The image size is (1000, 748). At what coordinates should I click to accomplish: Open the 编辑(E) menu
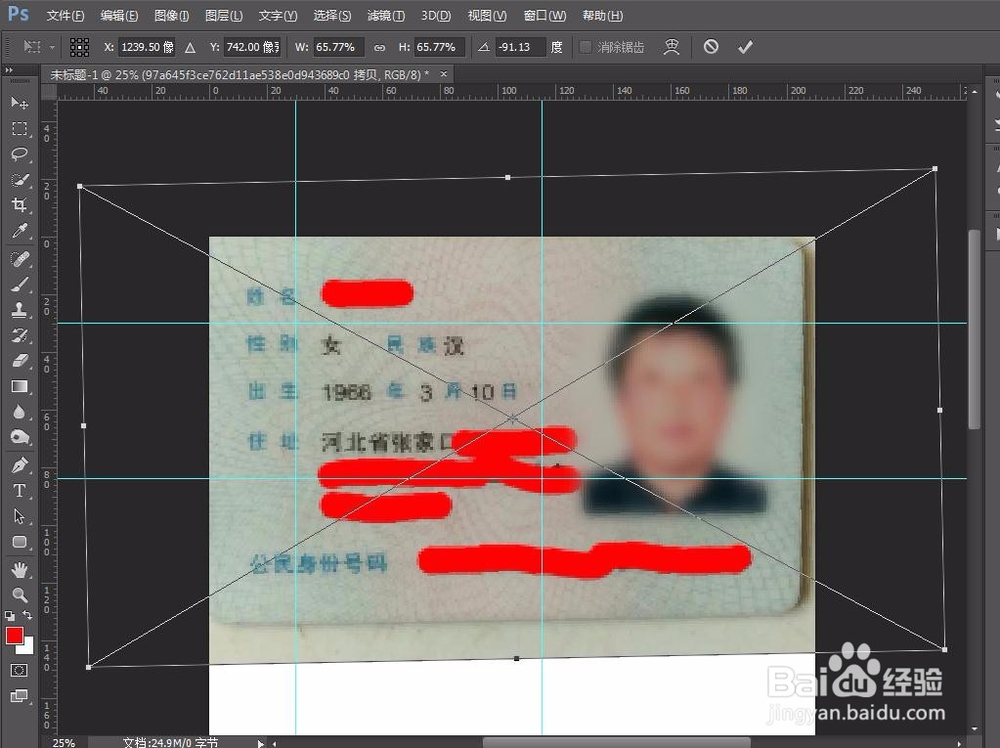pos(119,15)
